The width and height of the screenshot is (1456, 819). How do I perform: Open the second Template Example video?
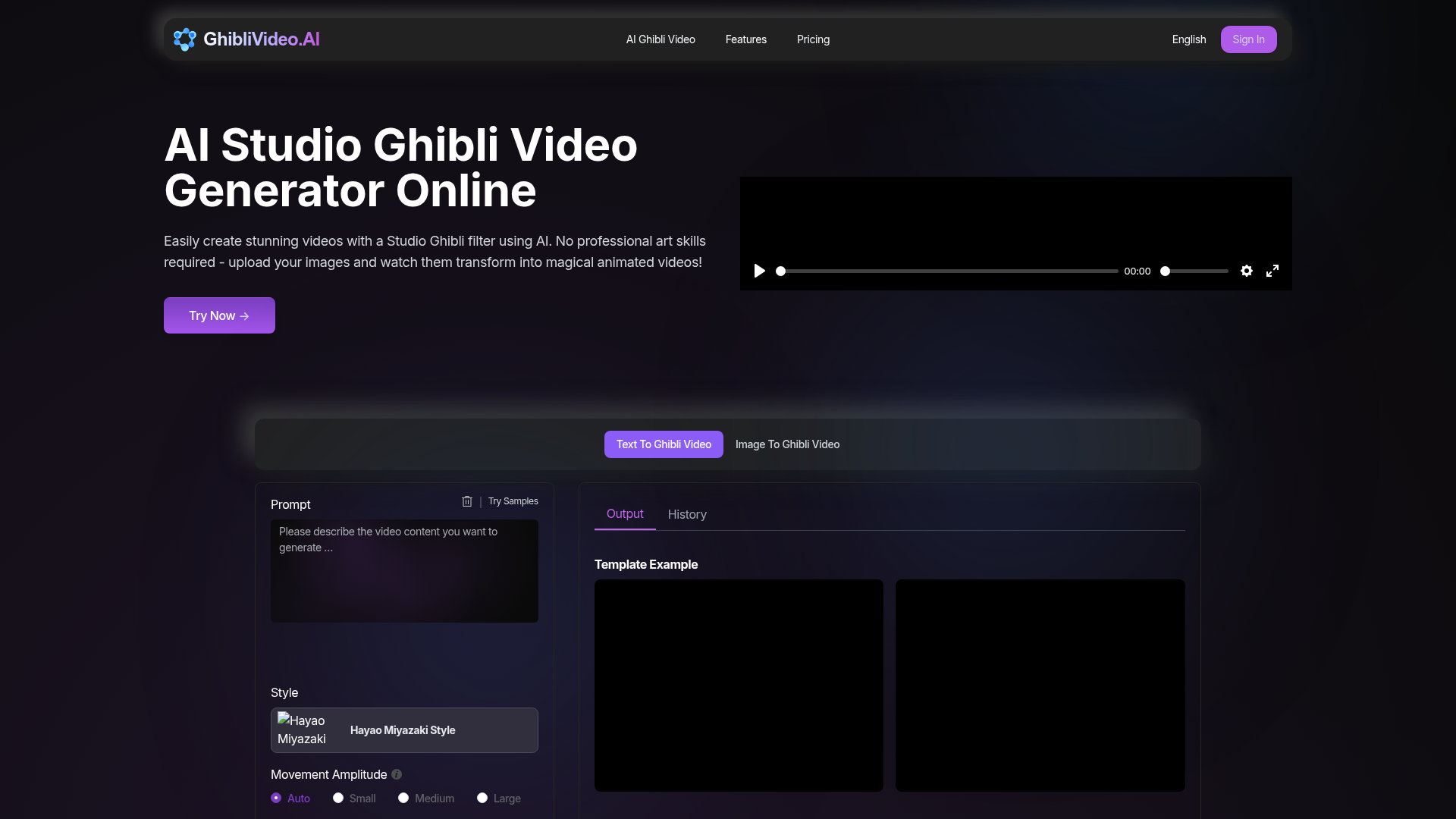coord(1040,686)
